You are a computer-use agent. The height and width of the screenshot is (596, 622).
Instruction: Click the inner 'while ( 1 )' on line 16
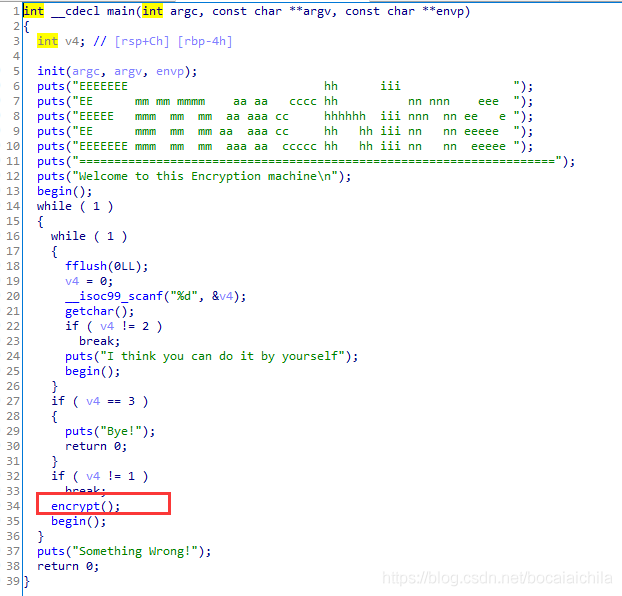(x=89, y=236)
